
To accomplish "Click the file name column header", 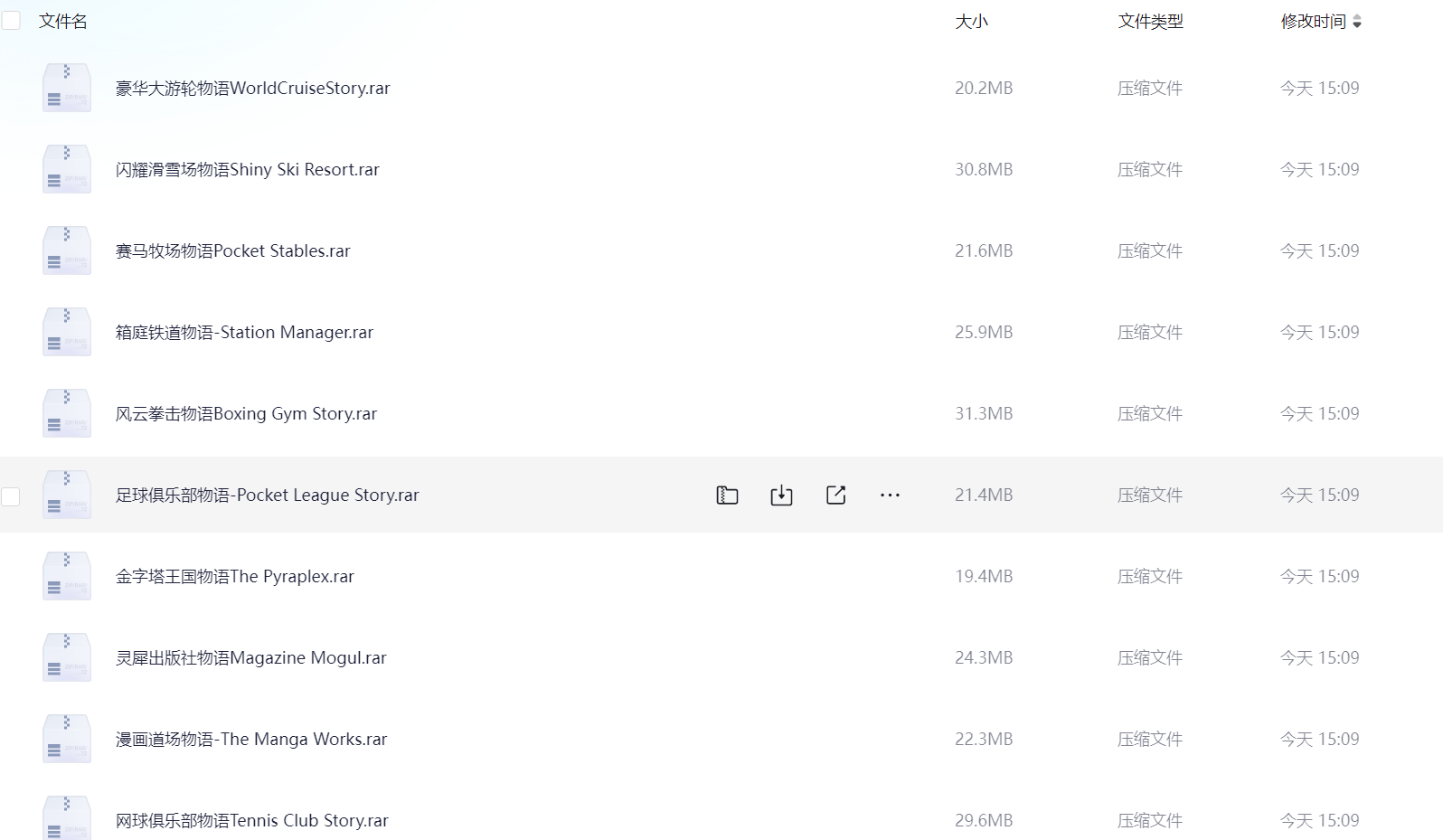I will (63, 22).
